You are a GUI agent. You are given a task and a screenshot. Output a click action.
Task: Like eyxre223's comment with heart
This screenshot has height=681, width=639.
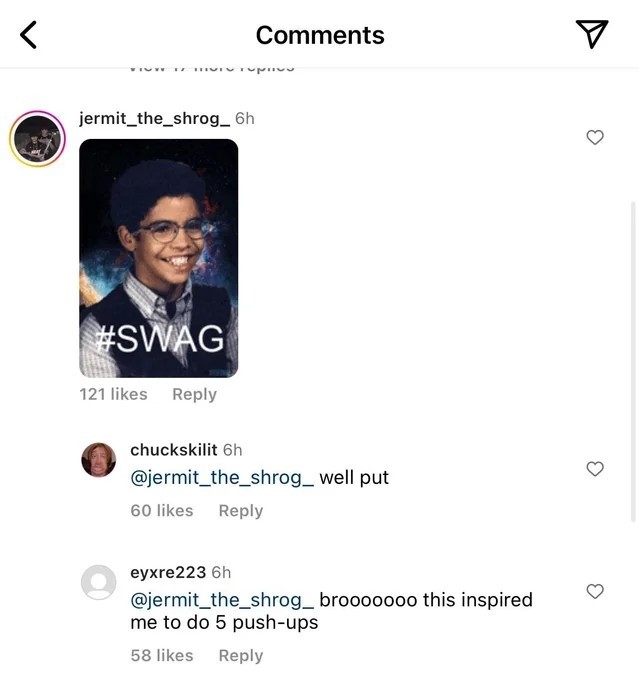[x=595, y=591]
